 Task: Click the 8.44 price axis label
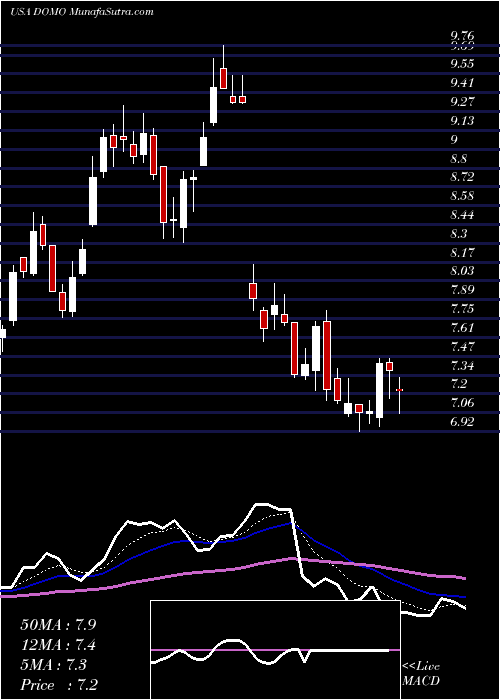pos(462,215)
